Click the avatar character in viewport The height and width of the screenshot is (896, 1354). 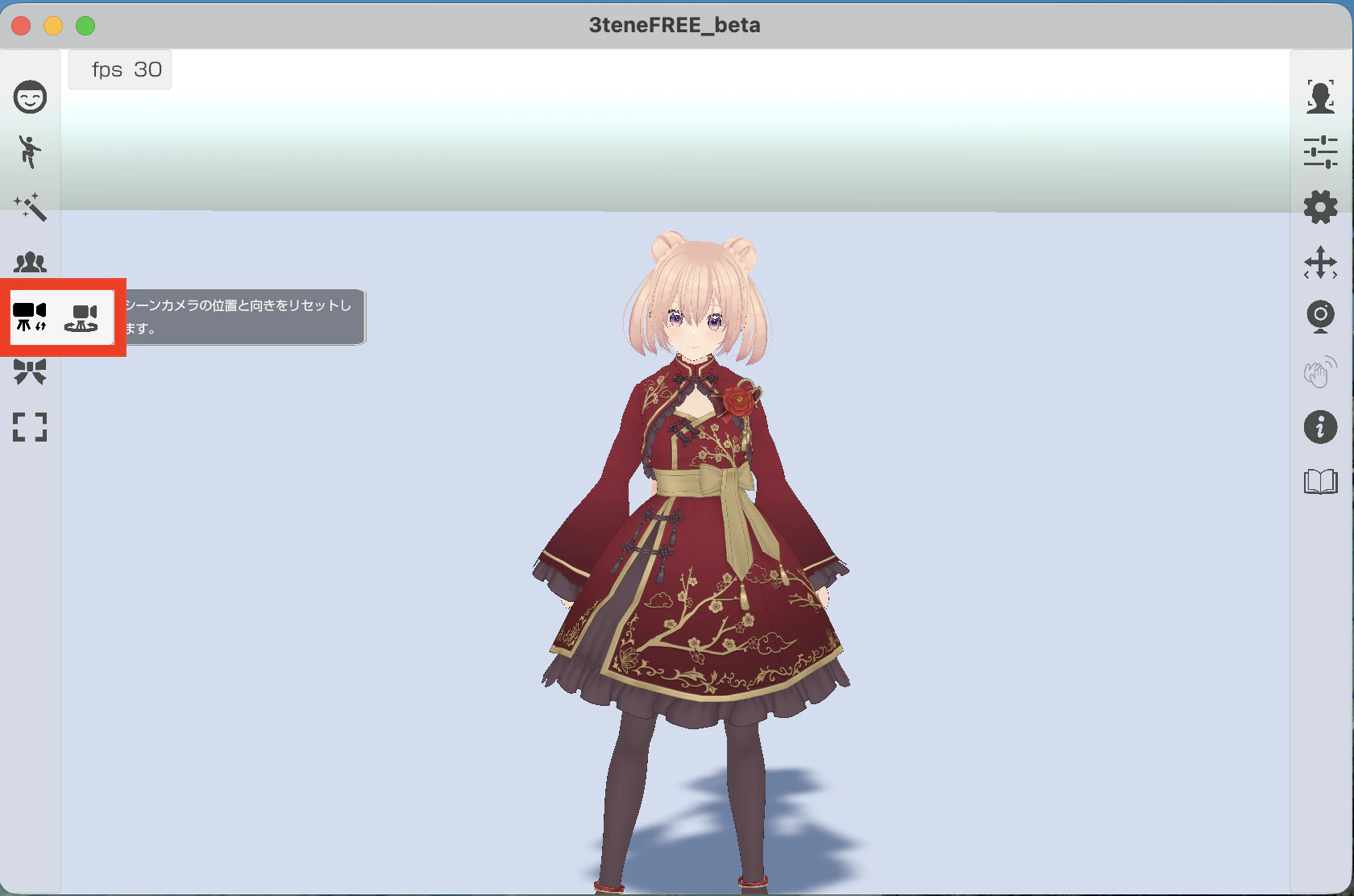[x=692, y=562]
